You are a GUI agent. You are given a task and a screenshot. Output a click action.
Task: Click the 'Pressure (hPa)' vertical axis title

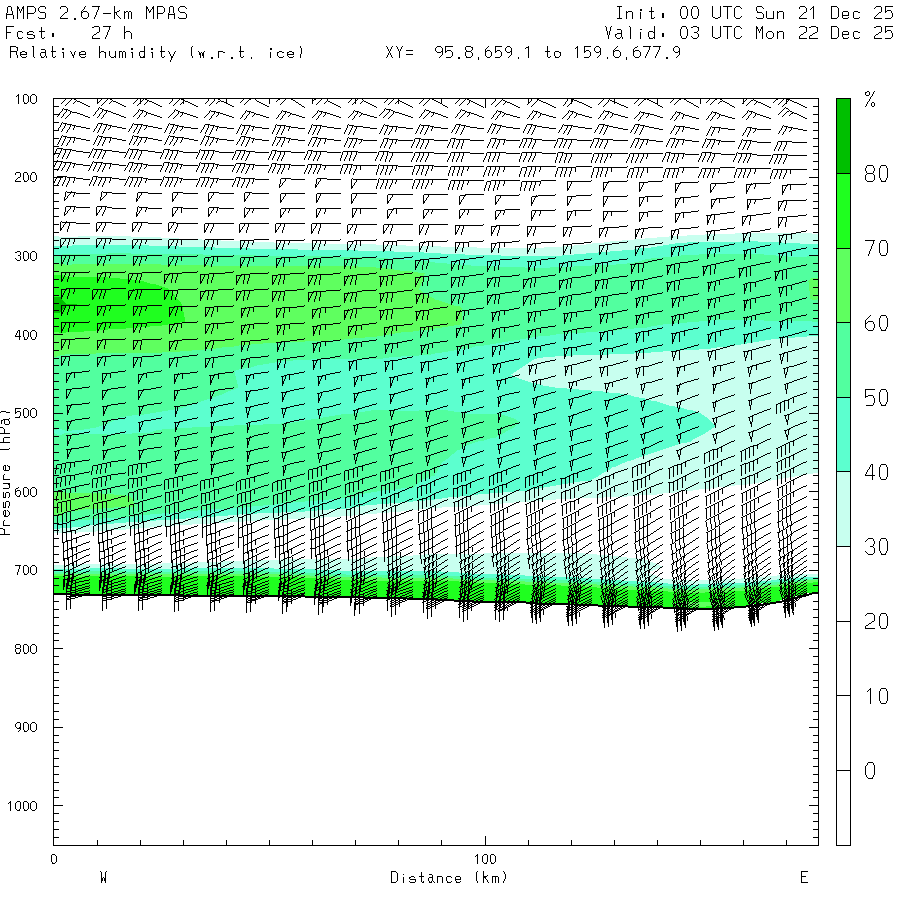click(5, 472)
